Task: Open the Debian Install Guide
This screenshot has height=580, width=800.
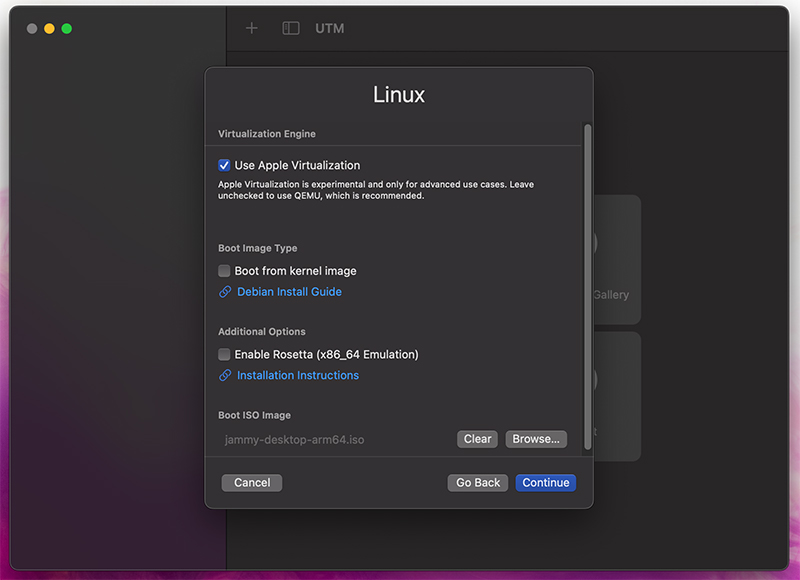Action: [x=288, y=291]
